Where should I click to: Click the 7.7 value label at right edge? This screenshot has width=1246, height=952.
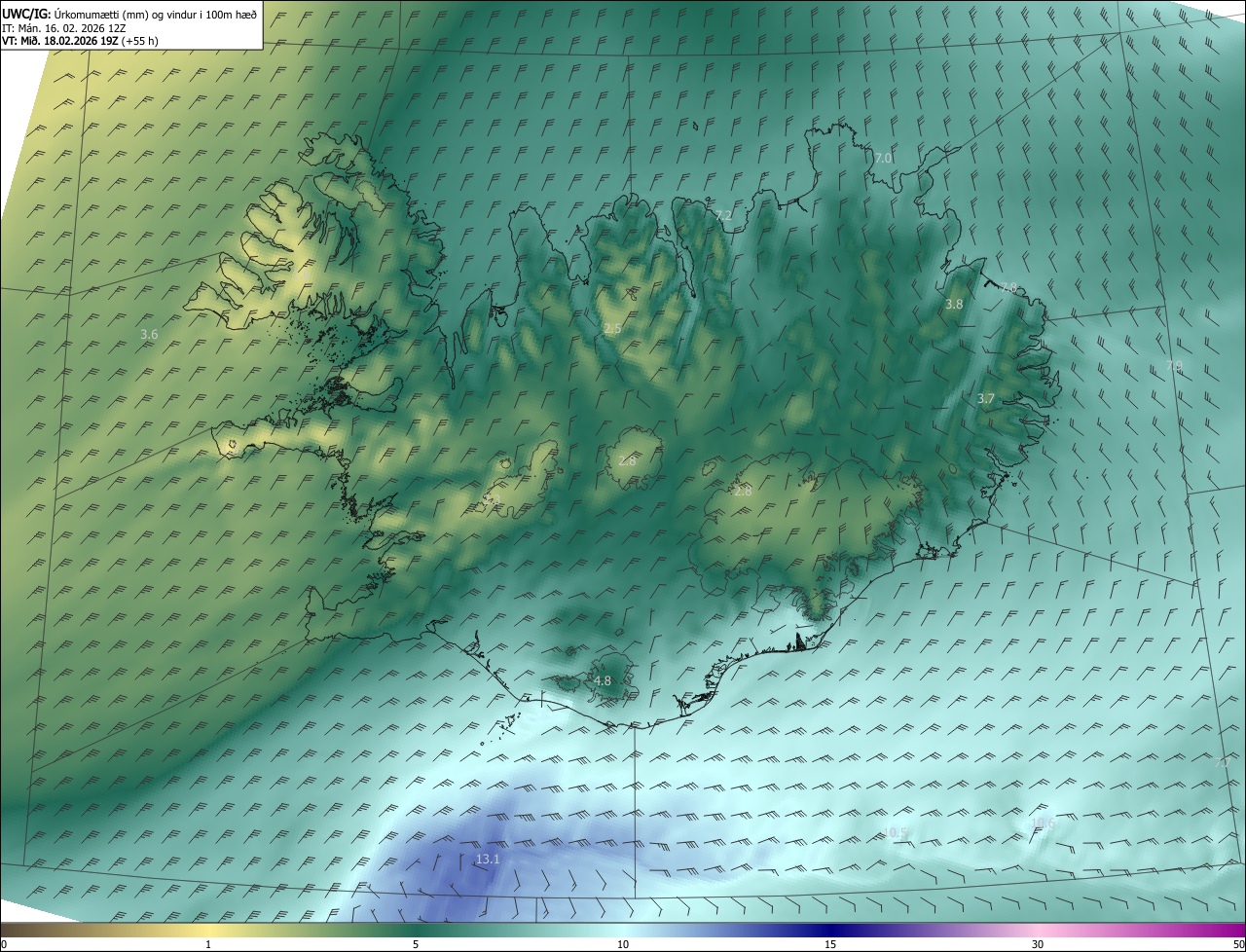point(1221,764)
